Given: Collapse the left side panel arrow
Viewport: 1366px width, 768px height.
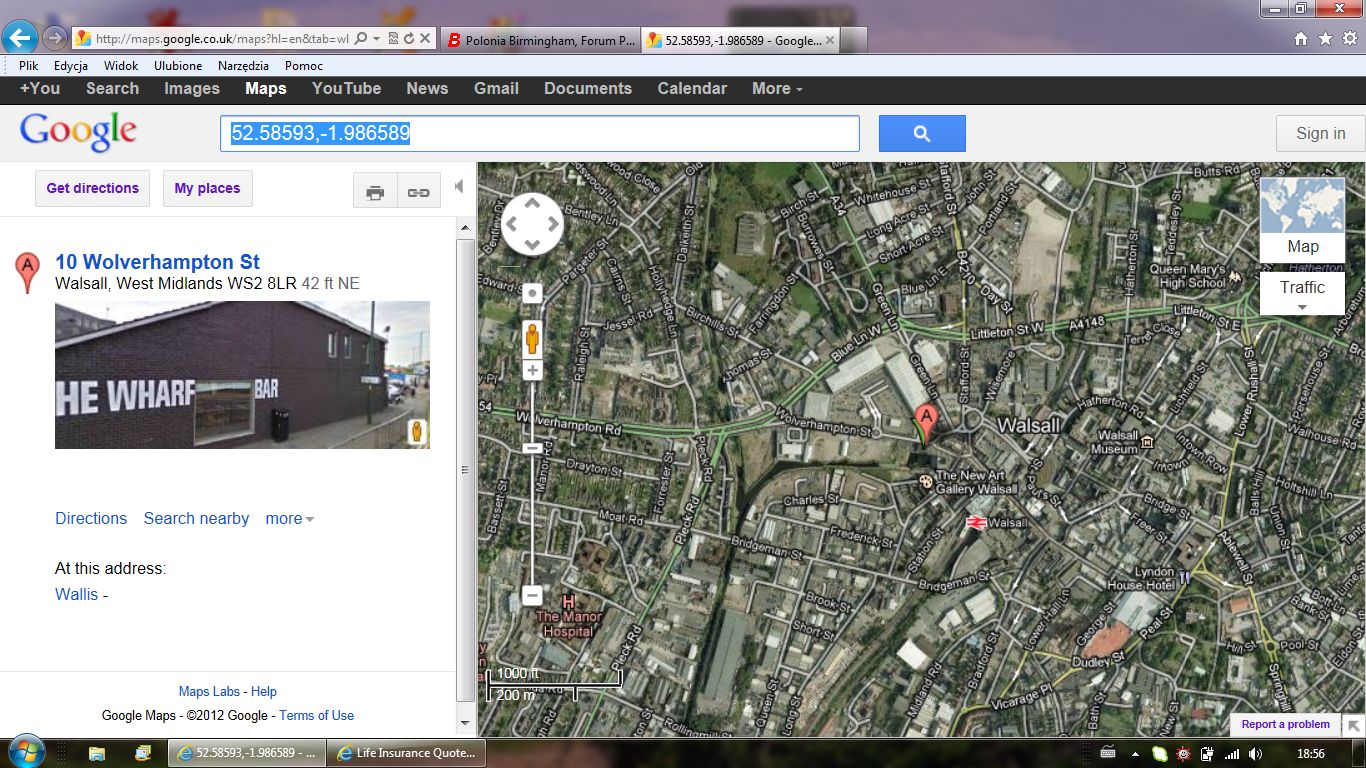Looking at the screenshot, I should pyautogui.click(x=459, y=187).
